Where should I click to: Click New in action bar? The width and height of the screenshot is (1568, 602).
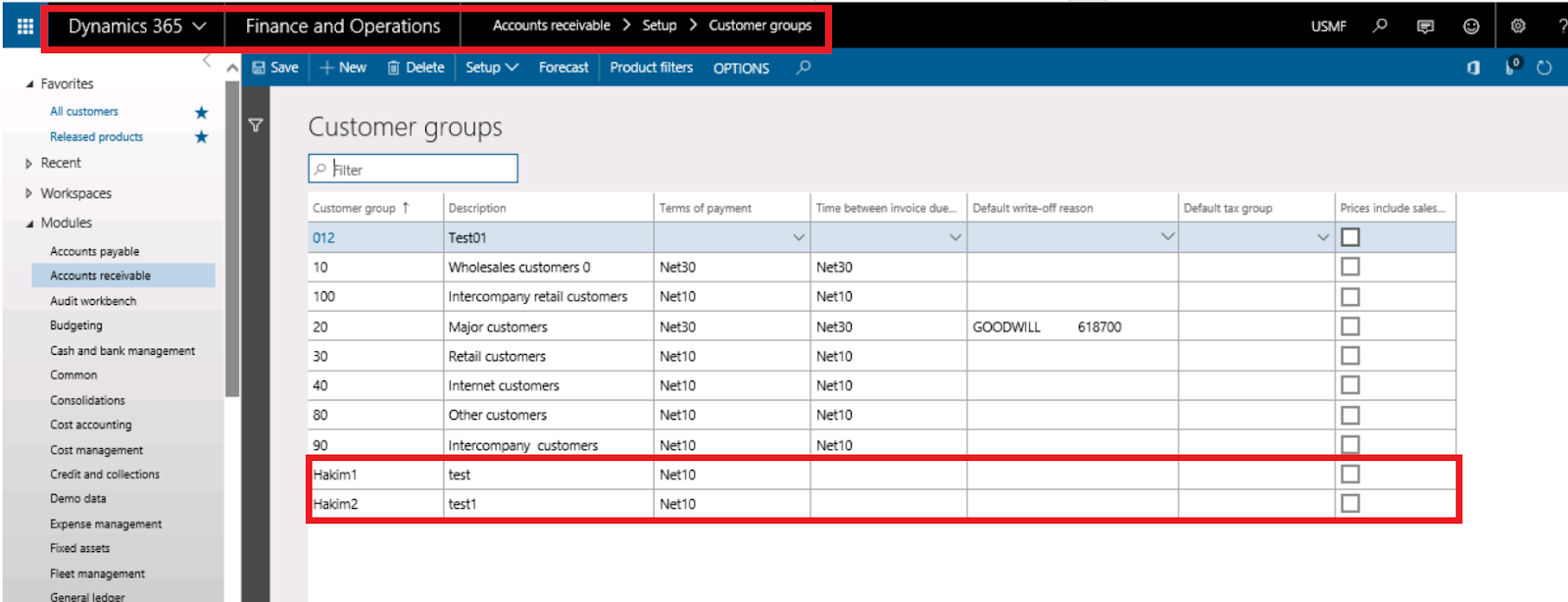343,68
